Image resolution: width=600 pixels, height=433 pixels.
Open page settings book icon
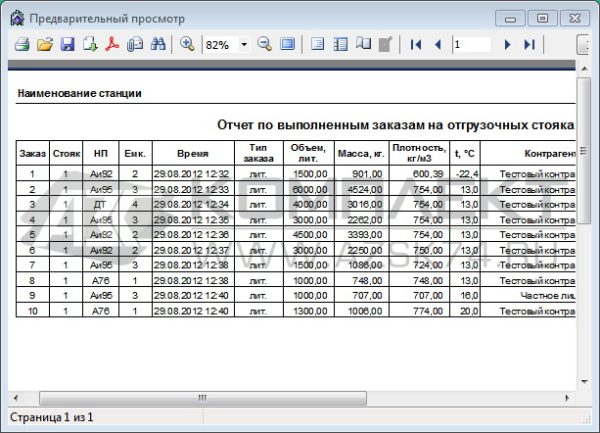coord(362,45)
